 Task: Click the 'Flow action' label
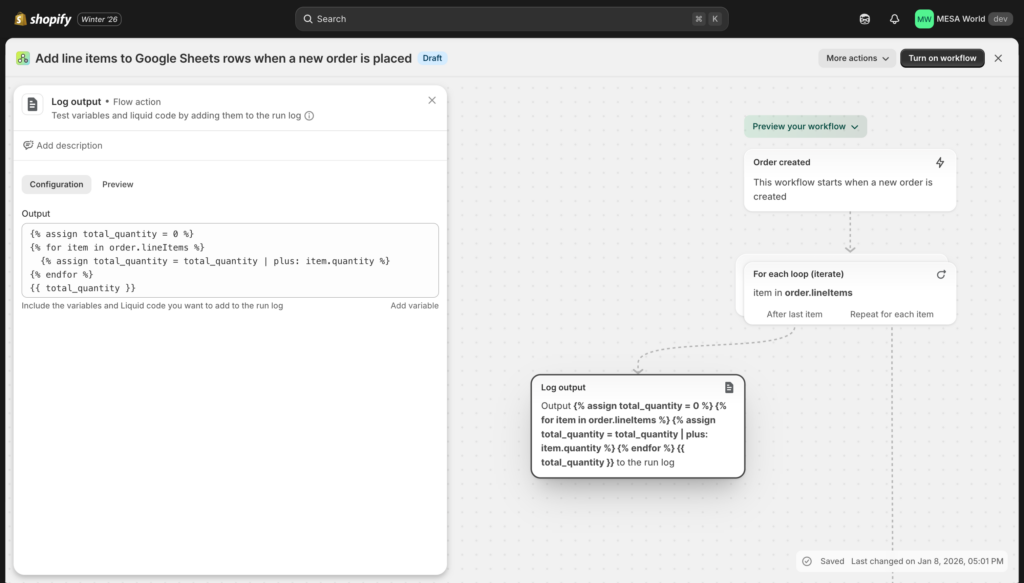click(136, 102)
